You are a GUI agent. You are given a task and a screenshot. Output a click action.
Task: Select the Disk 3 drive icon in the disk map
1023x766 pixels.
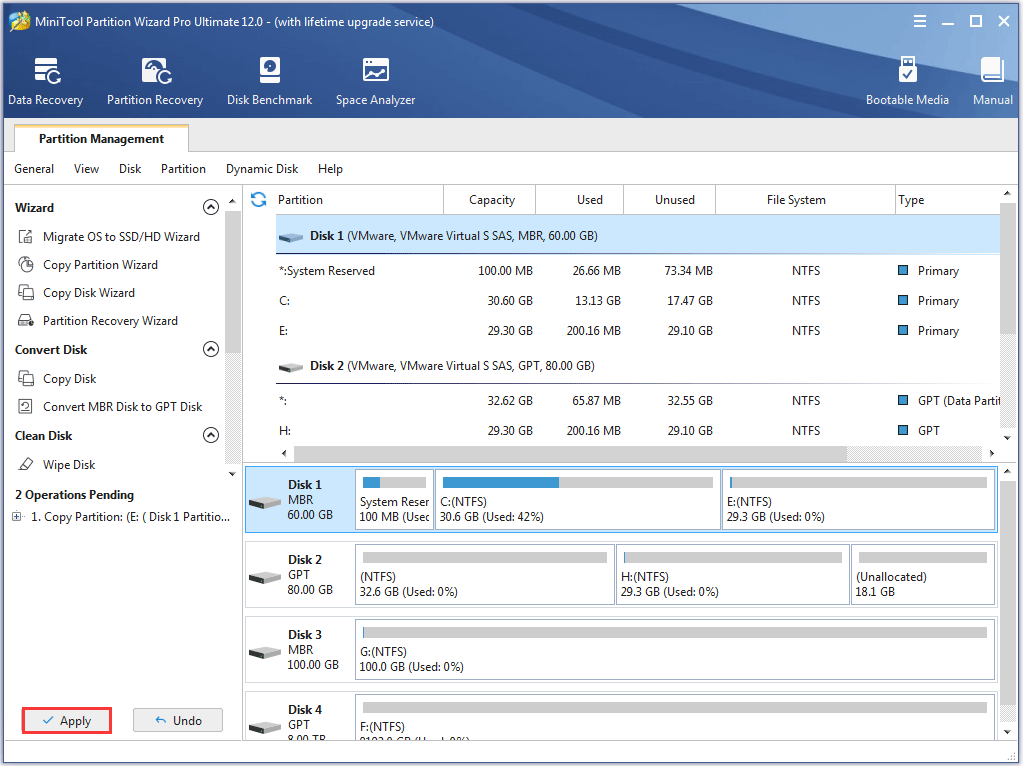click(265, 652)
